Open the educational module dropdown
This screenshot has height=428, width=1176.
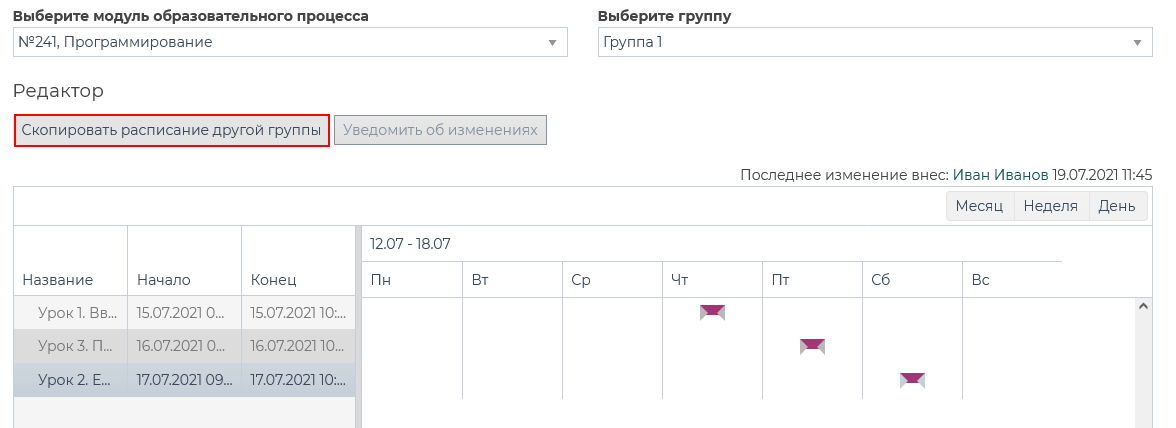click(290, 42)
